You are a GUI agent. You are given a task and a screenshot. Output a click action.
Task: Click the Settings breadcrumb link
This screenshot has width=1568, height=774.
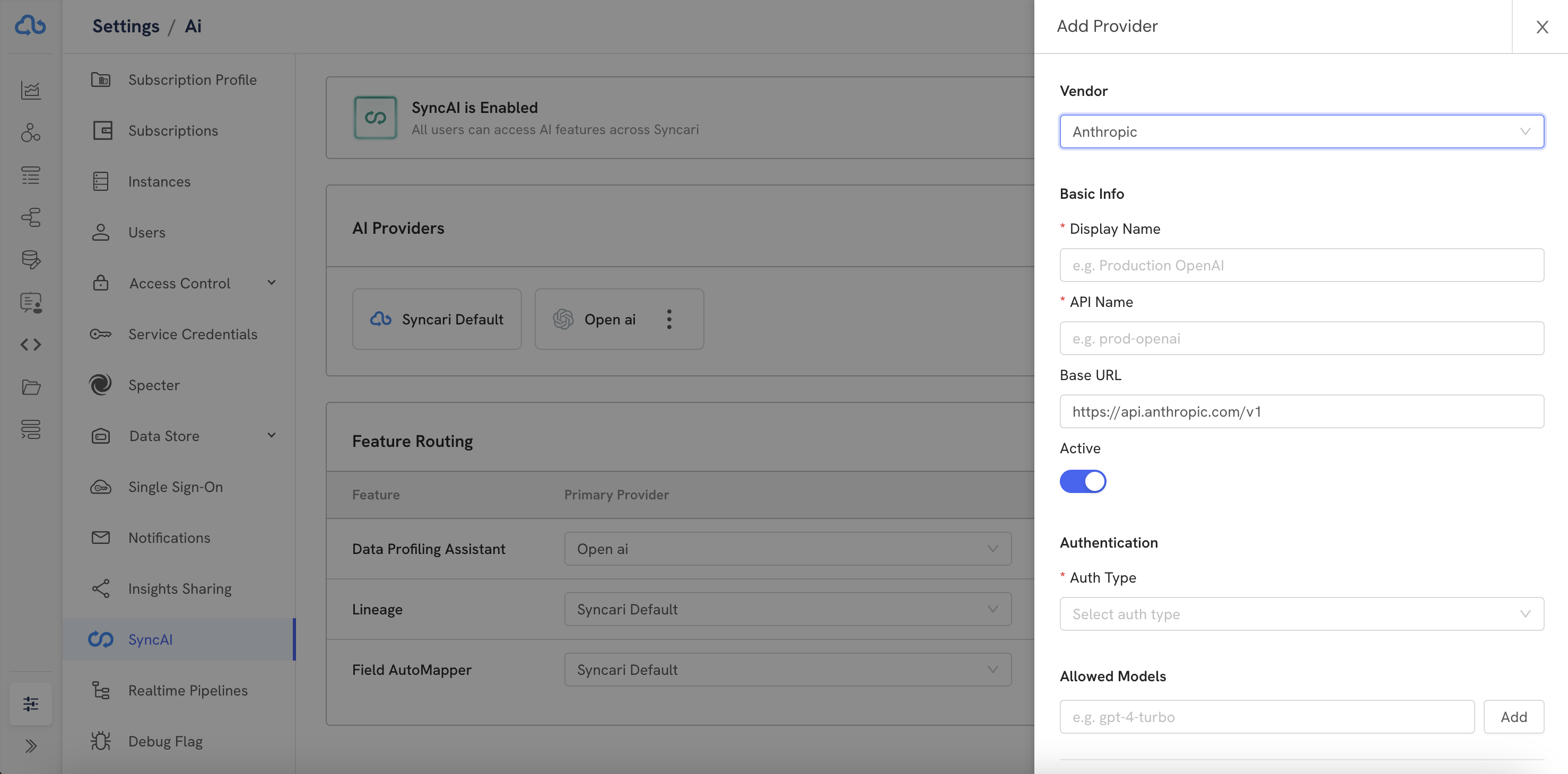125,26
